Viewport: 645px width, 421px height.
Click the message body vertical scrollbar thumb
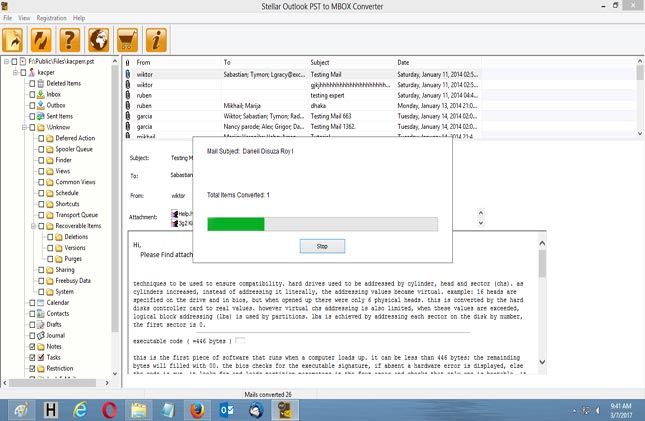[542, 263]
